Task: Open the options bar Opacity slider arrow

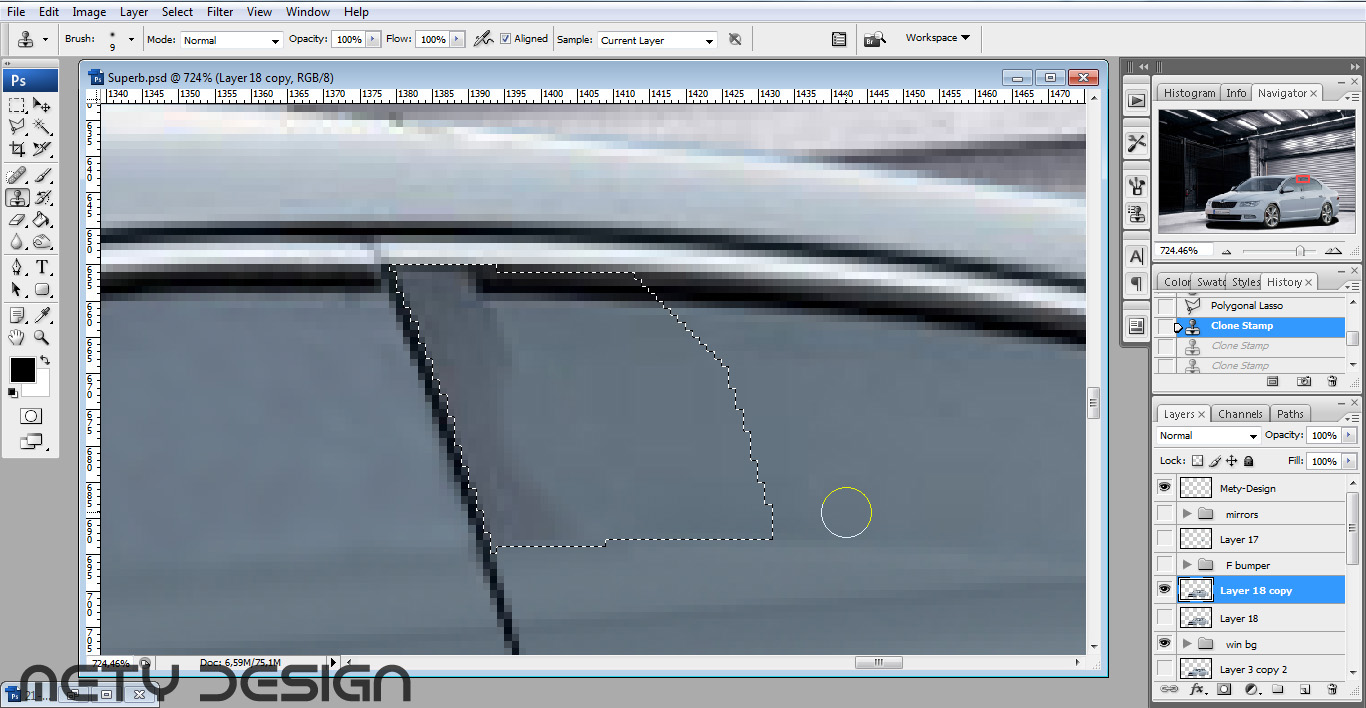Action: 374,39
